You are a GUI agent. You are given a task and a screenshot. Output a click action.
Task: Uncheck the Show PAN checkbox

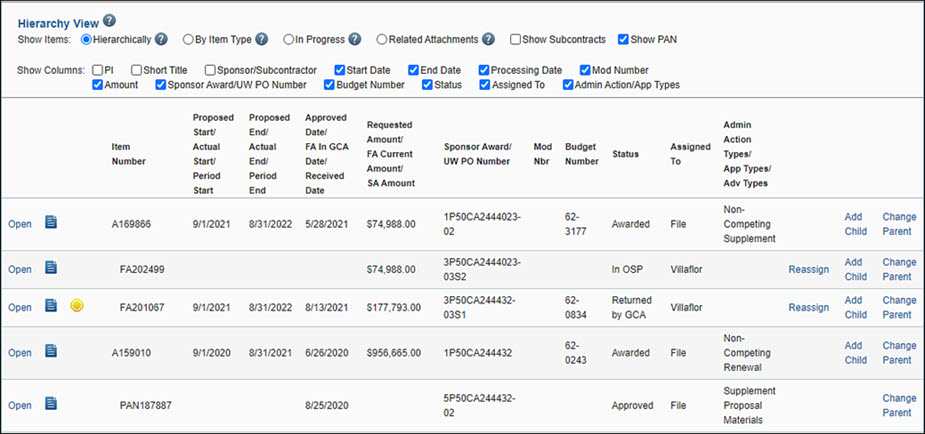coord(624,40)
